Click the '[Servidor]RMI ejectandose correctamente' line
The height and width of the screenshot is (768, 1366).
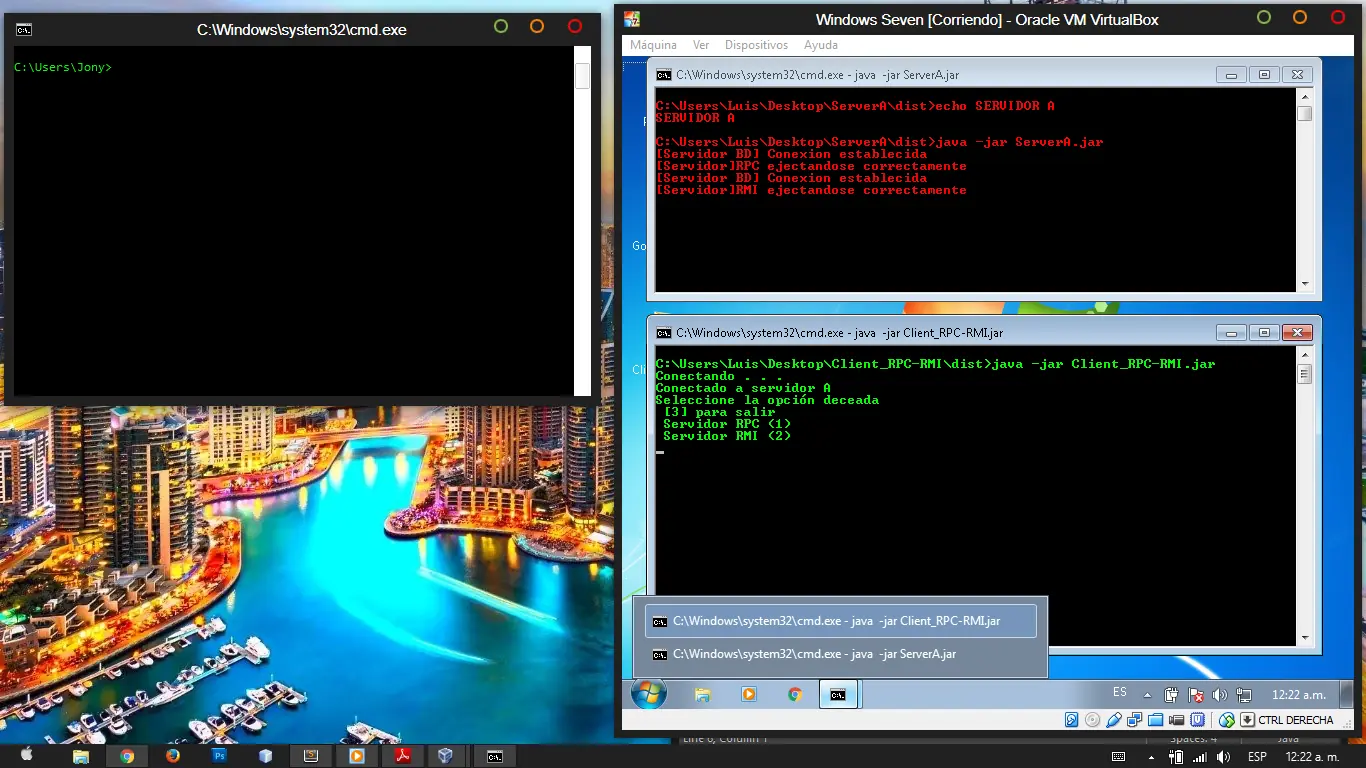click(811, 190)
